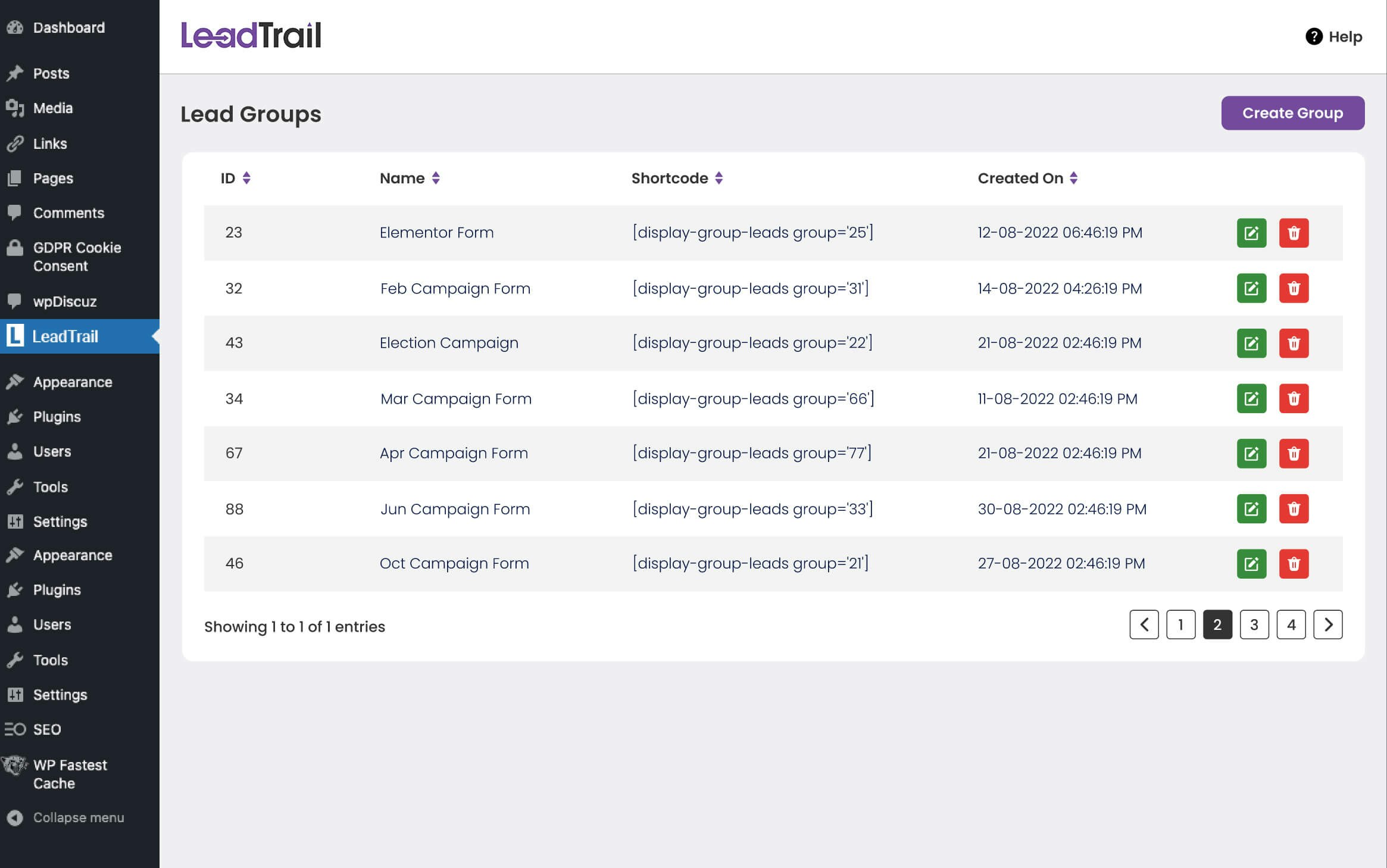Delete the Apr Campaign Form group

click(x=1294, y=454)
